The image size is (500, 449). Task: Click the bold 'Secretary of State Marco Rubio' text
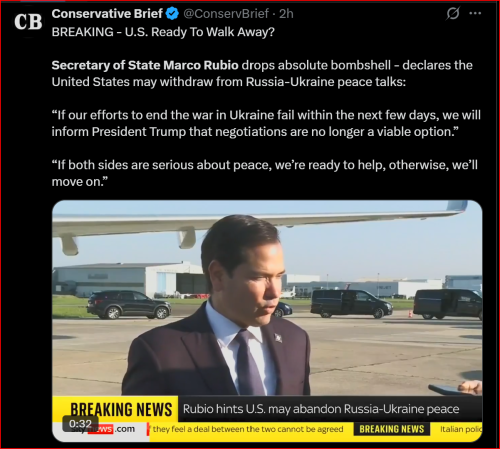coord(145,65)
